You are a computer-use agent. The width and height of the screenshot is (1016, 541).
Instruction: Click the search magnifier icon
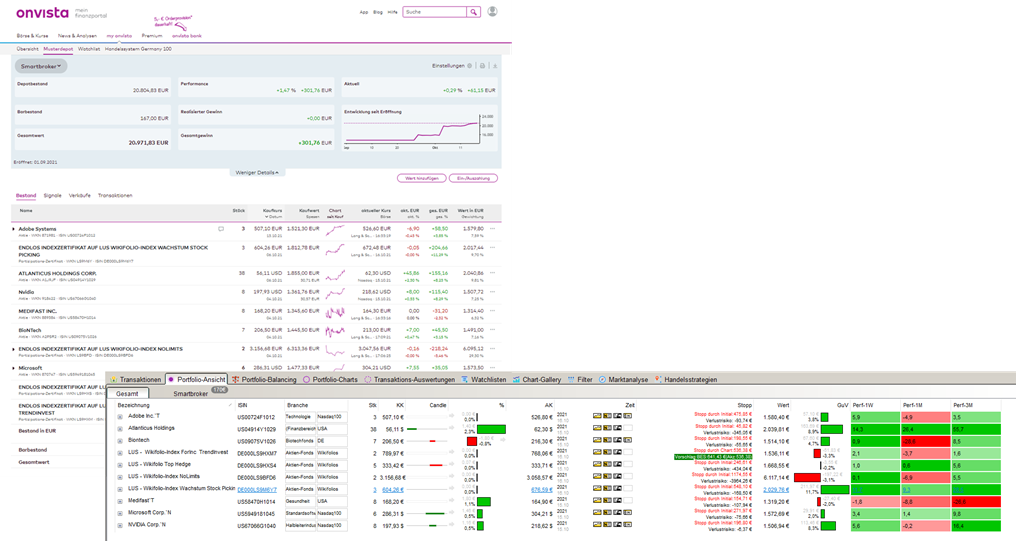coord(474,12)
